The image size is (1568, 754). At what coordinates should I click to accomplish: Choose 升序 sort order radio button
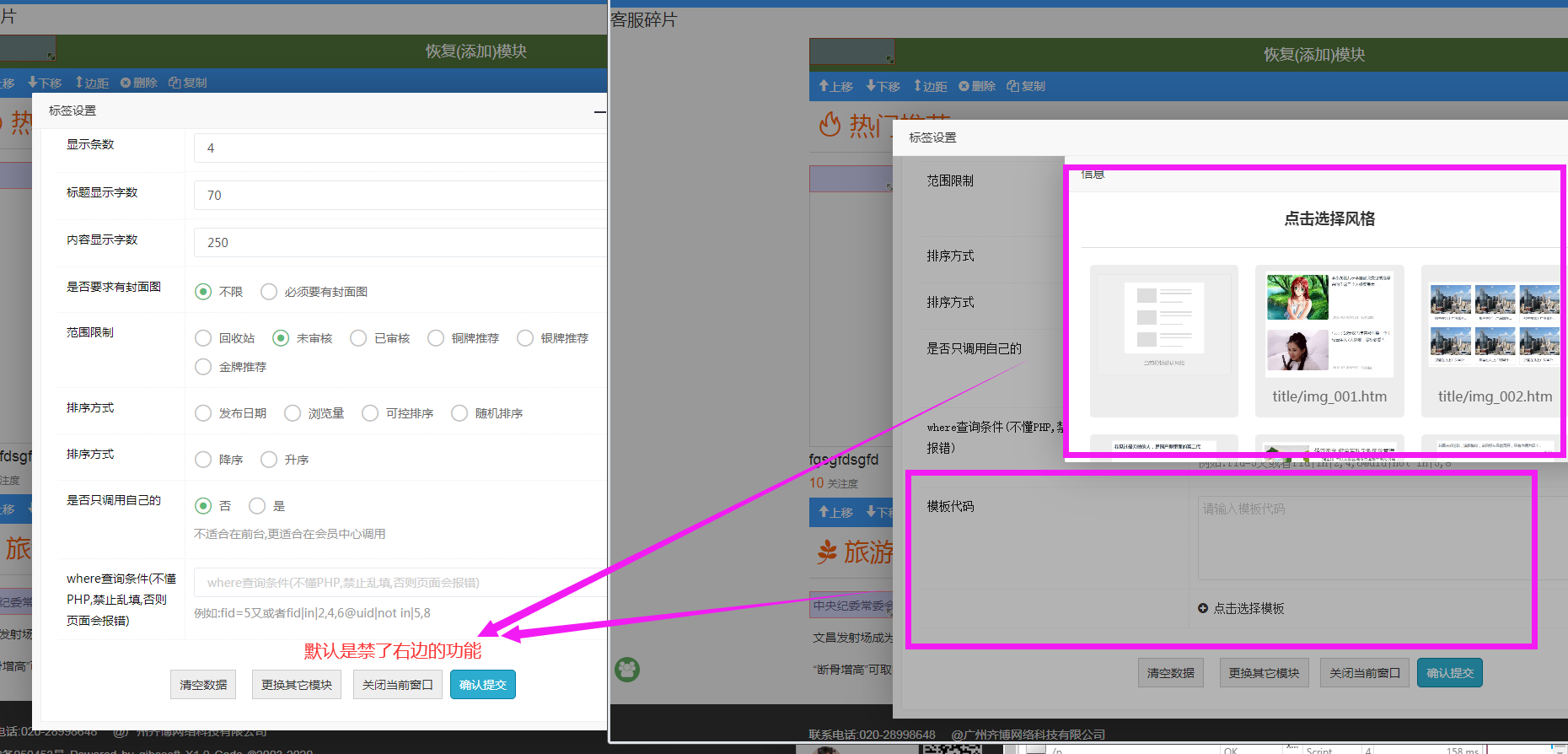pyautogui.click(x=269, y=460)
